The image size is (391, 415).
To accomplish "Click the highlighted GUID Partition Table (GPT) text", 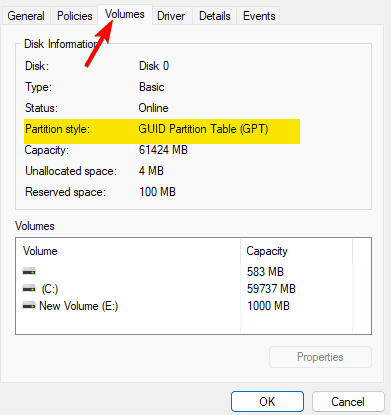I will (203, 129).
